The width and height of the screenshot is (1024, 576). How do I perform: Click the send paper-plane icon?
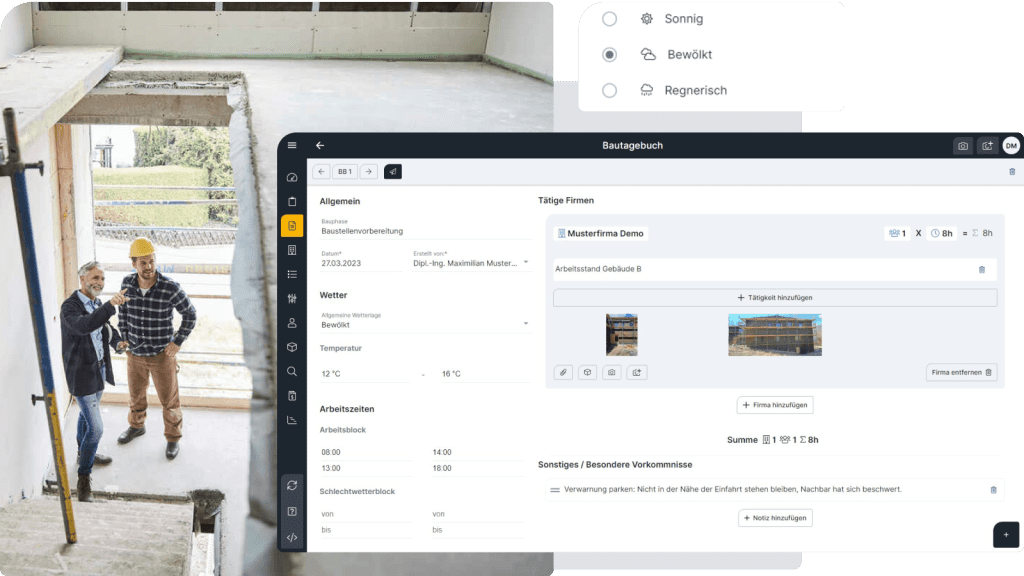(x=393, y=172)
